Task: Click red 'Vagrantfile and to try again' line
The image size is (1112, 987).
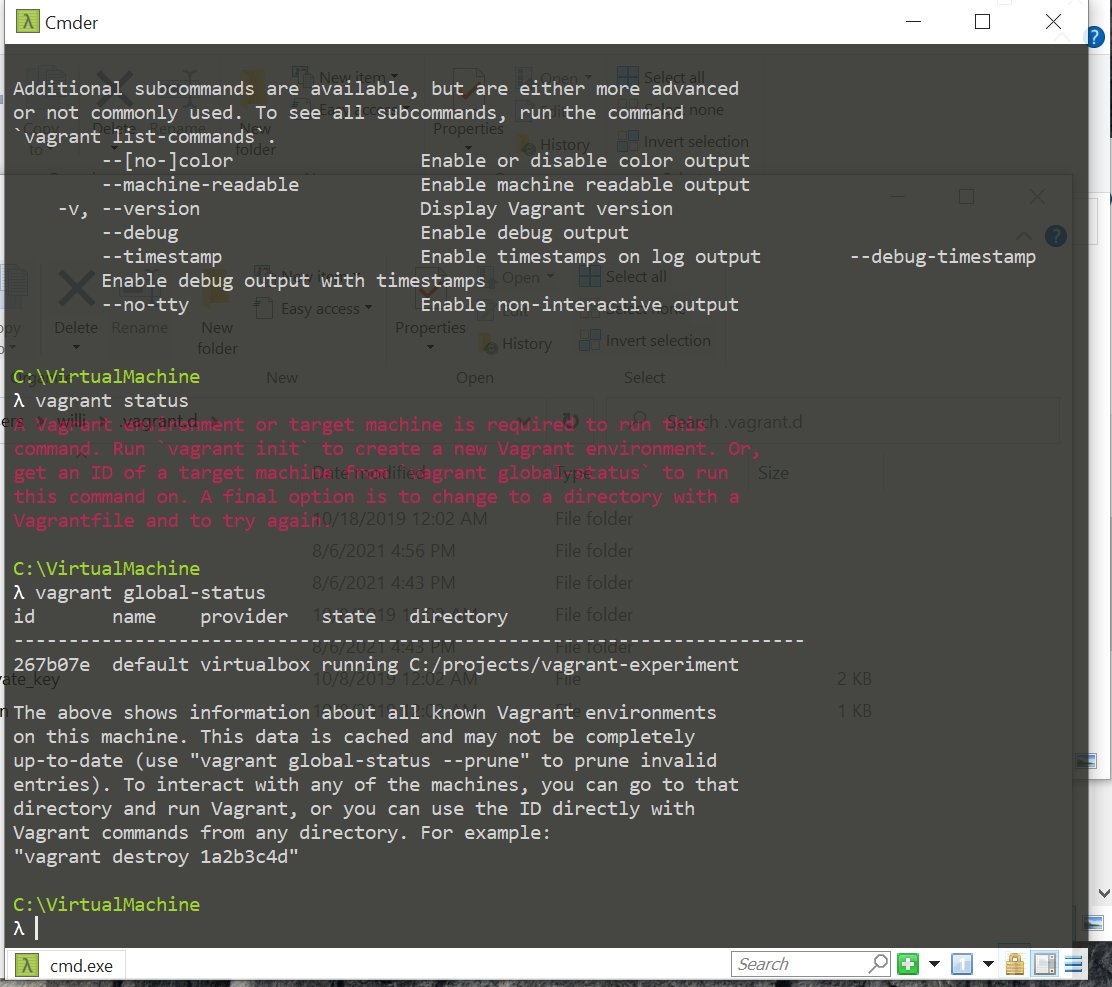Action: click(x=172, y=520)
